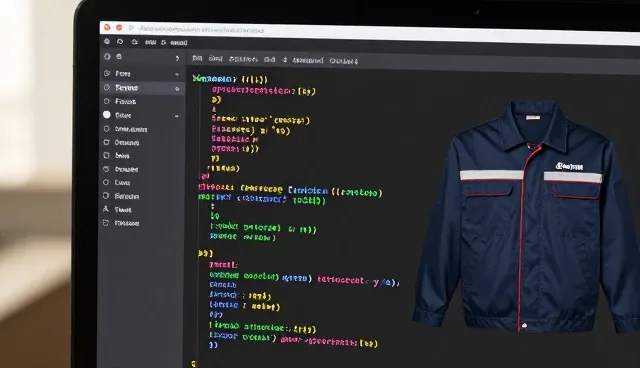Click the navy work jacket image

(526, 216)
